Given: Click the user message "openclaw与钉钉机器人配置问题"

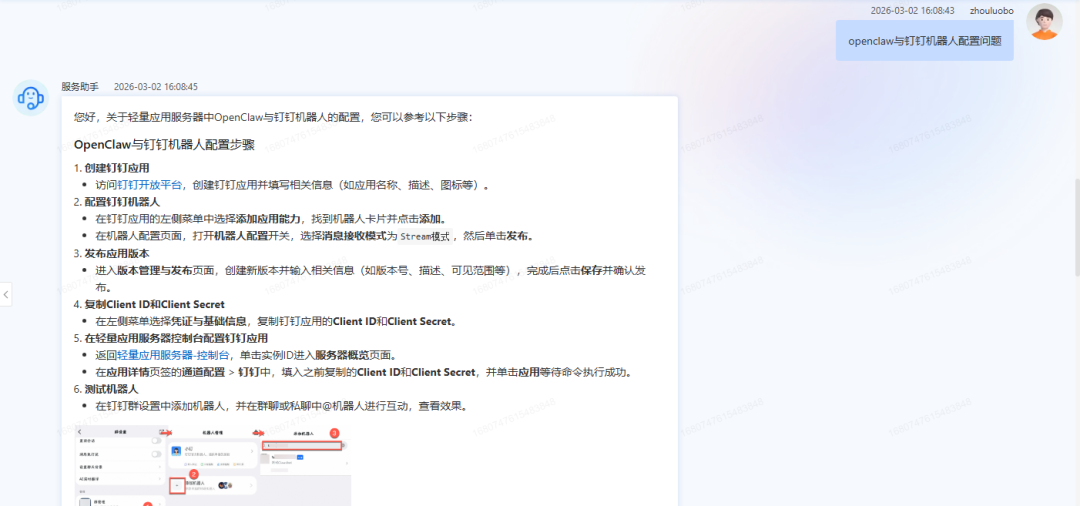Looking at the screenshot, I should (x=924, y=41).
